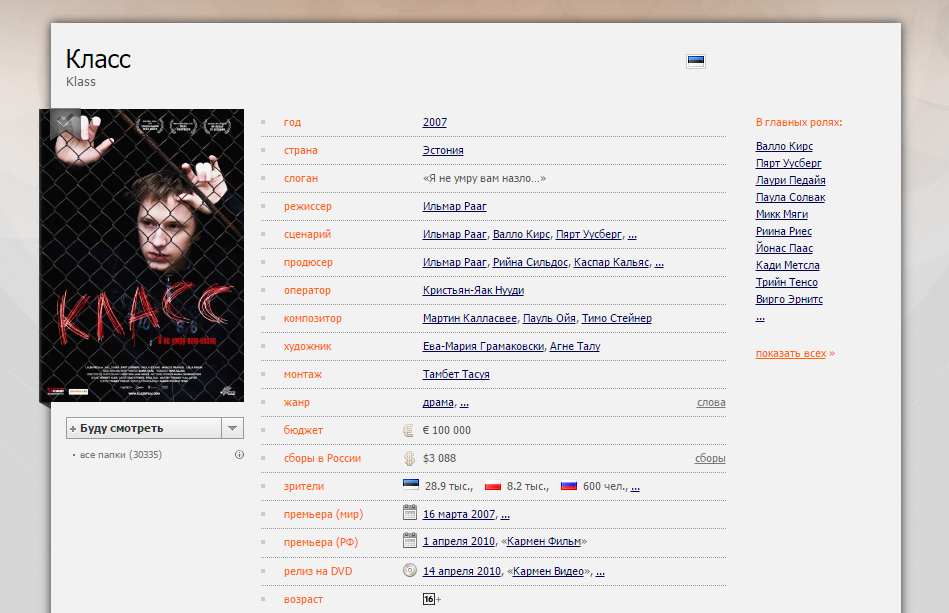Image resolution: width=949 pixels, height=613 pixels.
Task: Click the Estonian flag icon near the title
Action: tap(696, 61)
